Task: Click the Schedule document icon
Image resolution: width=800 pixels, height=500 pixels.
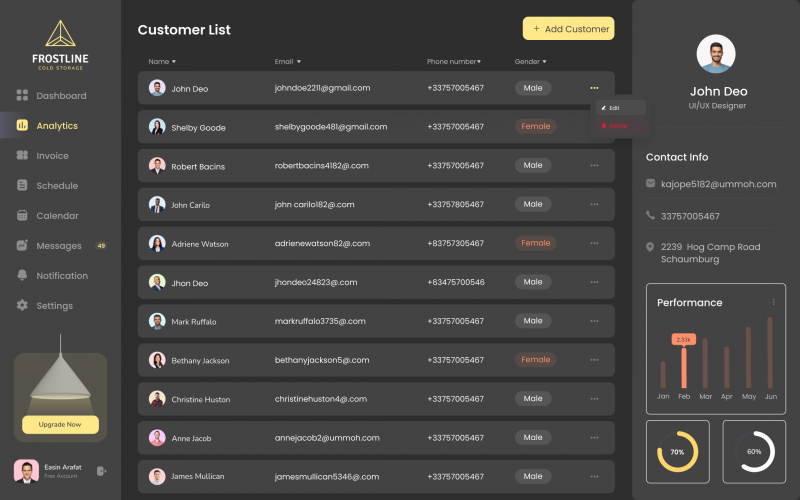Action: pos(22,185)
